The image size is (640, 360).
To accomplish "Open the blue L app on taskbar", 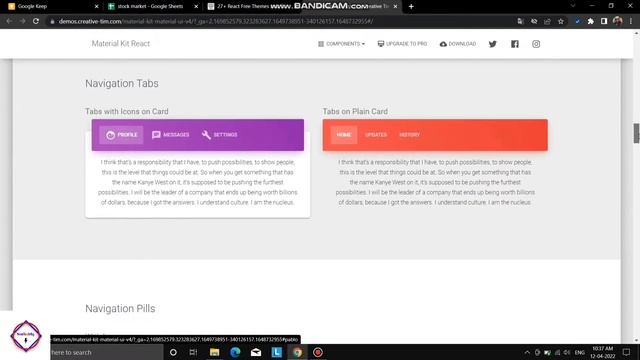I will (x=277, y=352).
